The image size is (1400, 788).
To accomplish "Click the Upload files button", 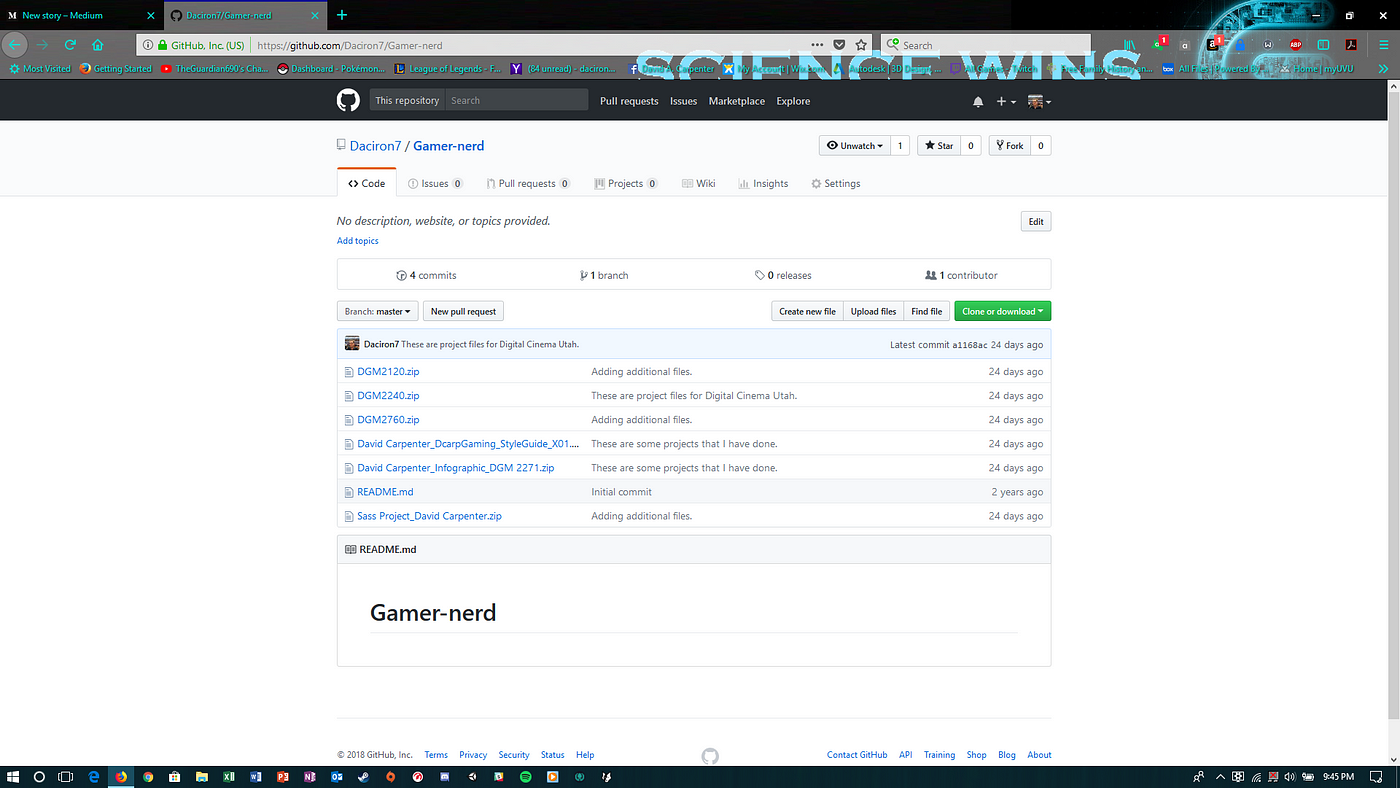I will point(873,311).
